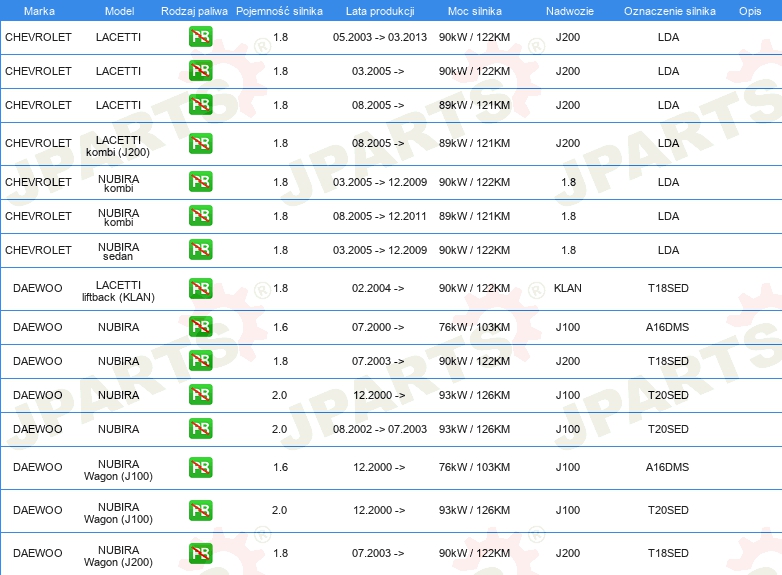Screen dimensions: 782x575
Task: Select the 'LACETTI kombi (J200)' model cell
Action: click(x=118, y=146)
